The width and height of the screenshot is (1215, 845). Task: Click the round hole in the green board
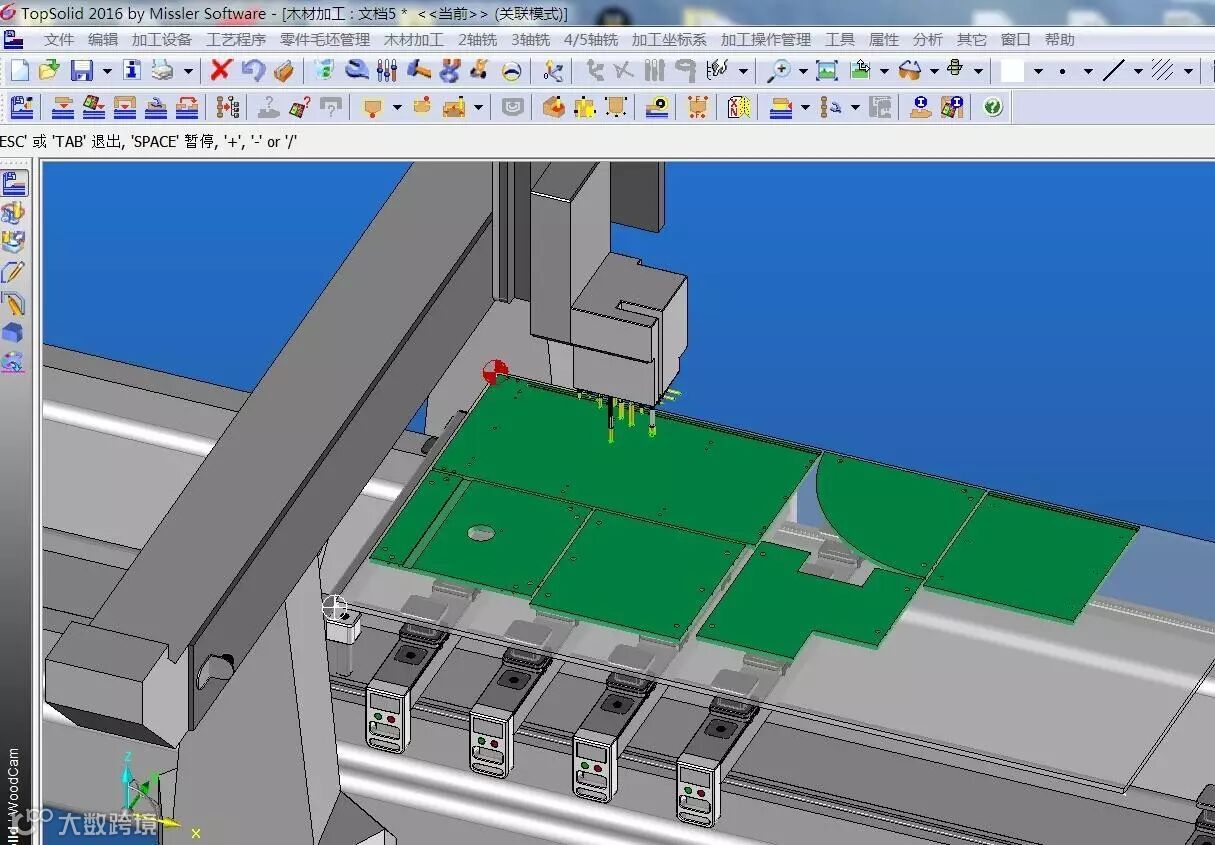481,533
